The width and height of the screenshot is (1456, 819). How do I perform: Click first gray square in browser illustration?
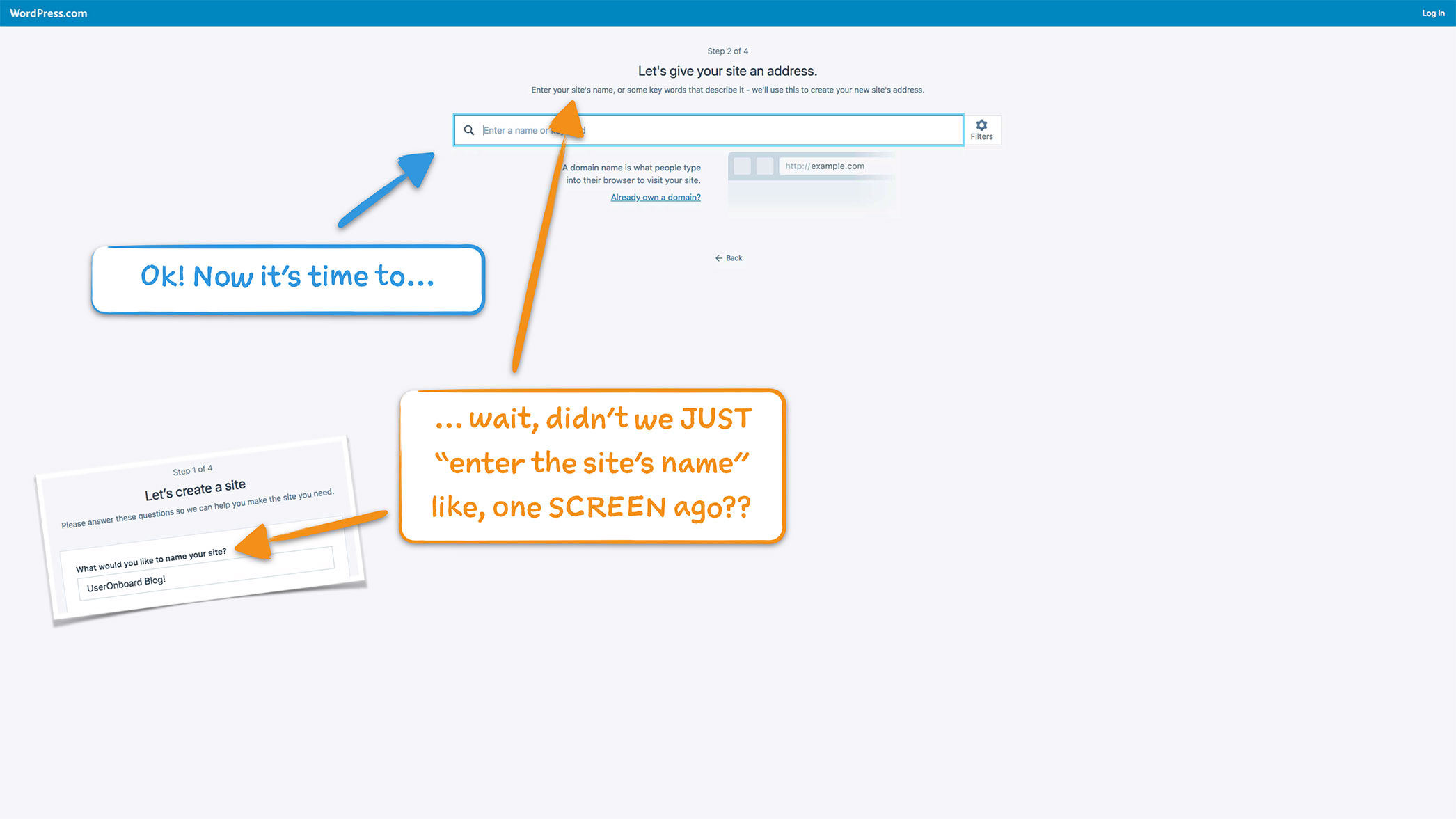point(742,166)
